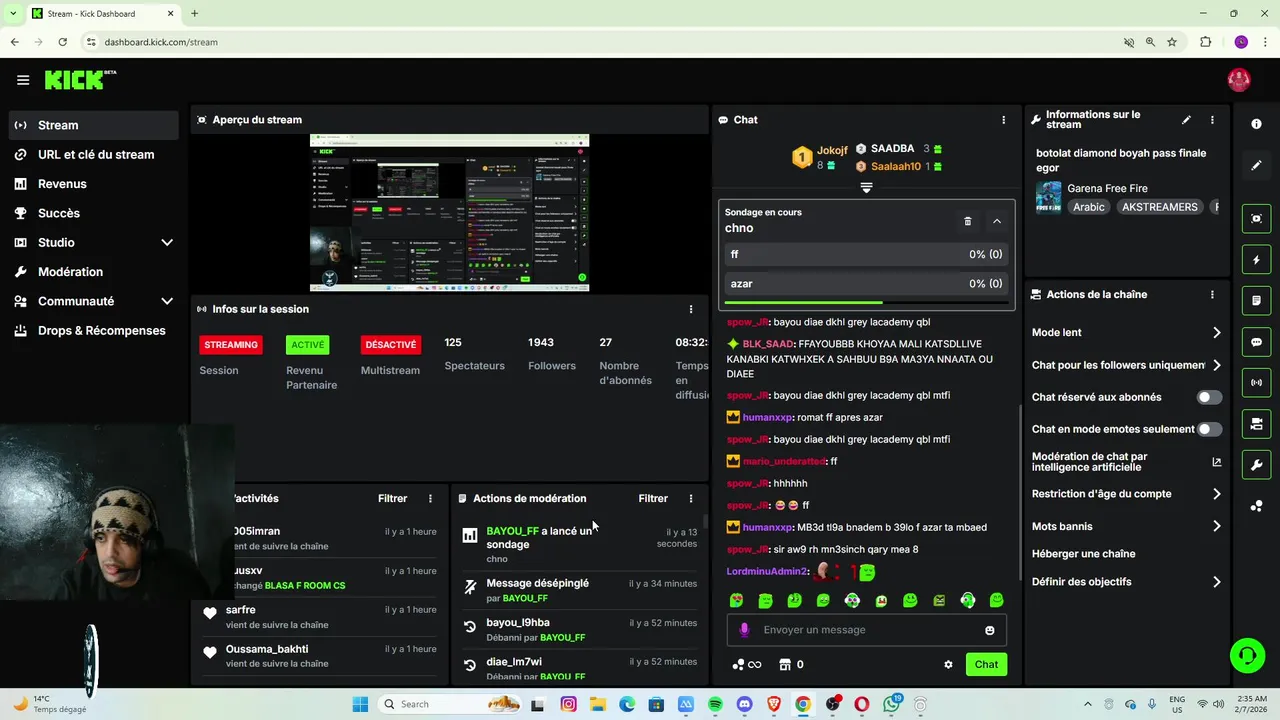Send message with the green Chat button

pyautogui.click(x=986, y=664)
